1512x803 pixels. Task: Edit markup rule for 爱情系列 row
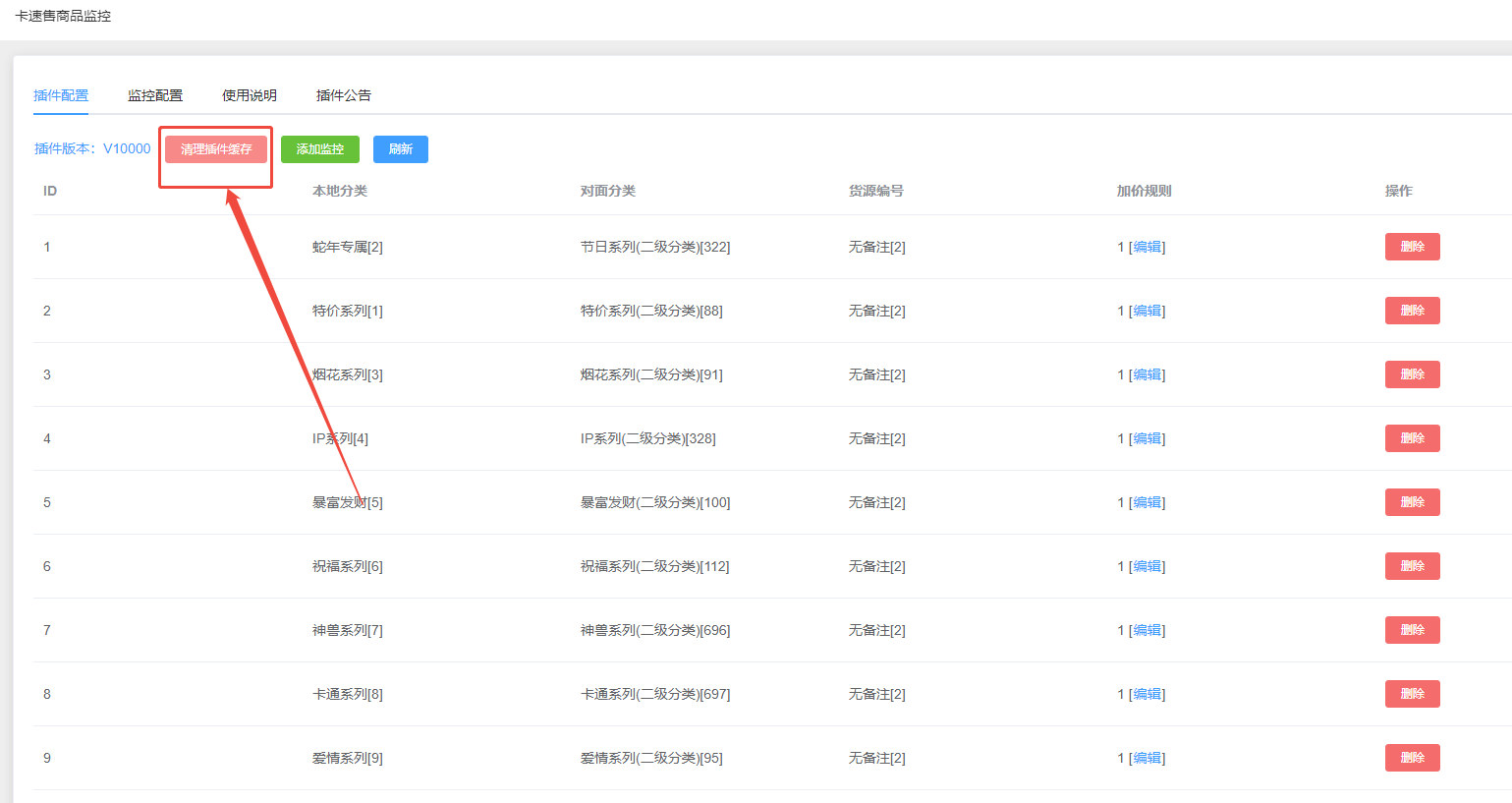1147,758
